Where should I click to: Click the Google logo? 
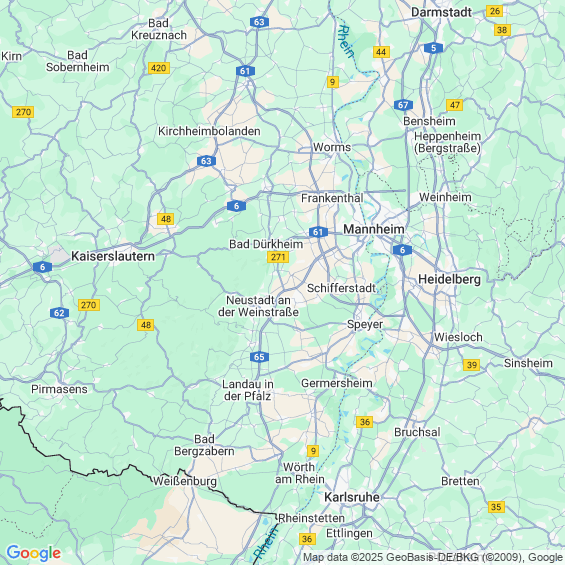pos(34,553)
